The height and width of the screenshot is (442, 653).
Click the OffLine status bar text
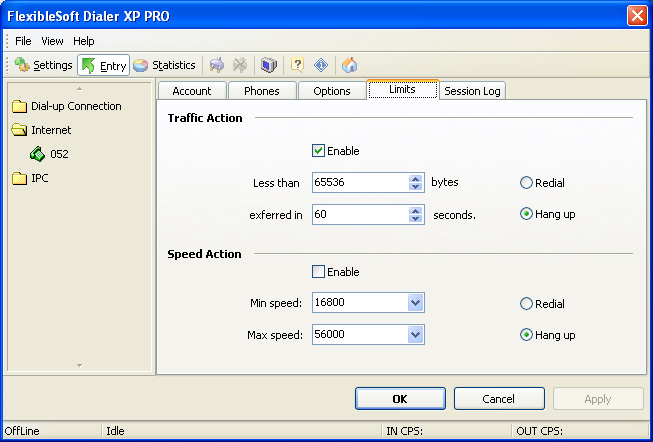22,431
